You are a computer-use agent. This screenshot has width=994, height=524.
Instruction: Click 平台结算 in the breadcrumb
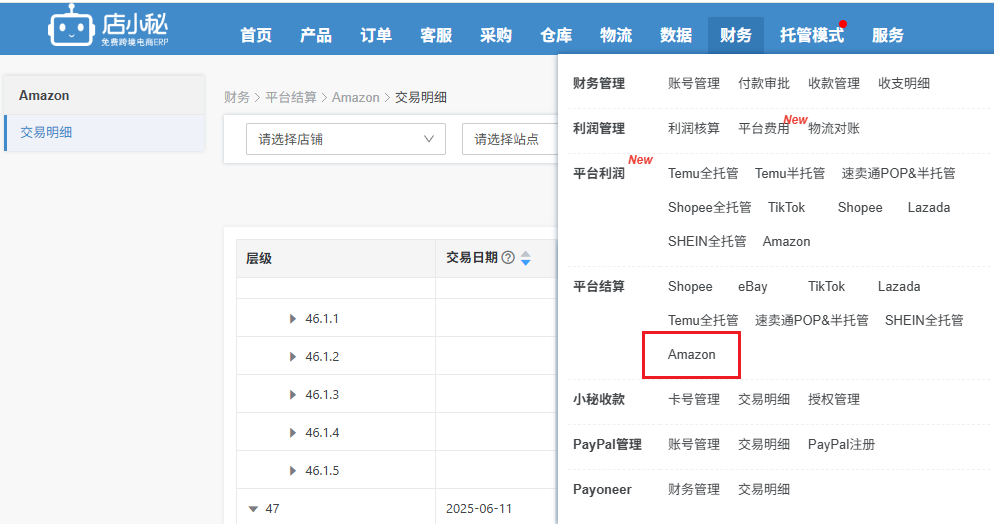[291, 98]
